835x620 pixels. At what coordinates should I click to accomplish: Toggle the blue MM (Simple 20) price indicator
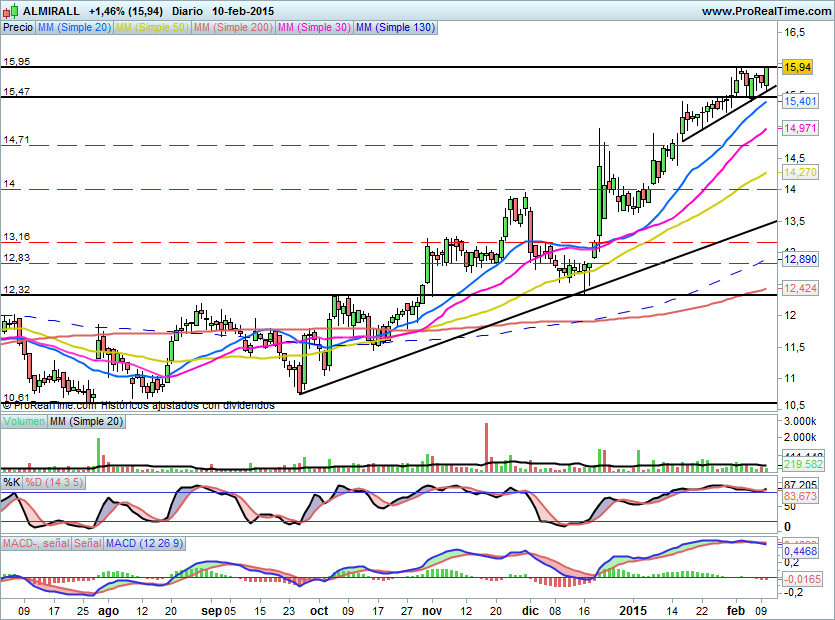(x=74, y=28)
